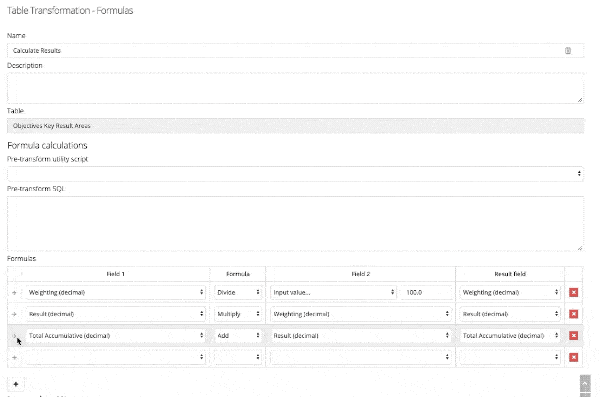This screenshot has height=397, width=600.
Task: Open empty Result field dropdown in last row
Action: [510, 357]
